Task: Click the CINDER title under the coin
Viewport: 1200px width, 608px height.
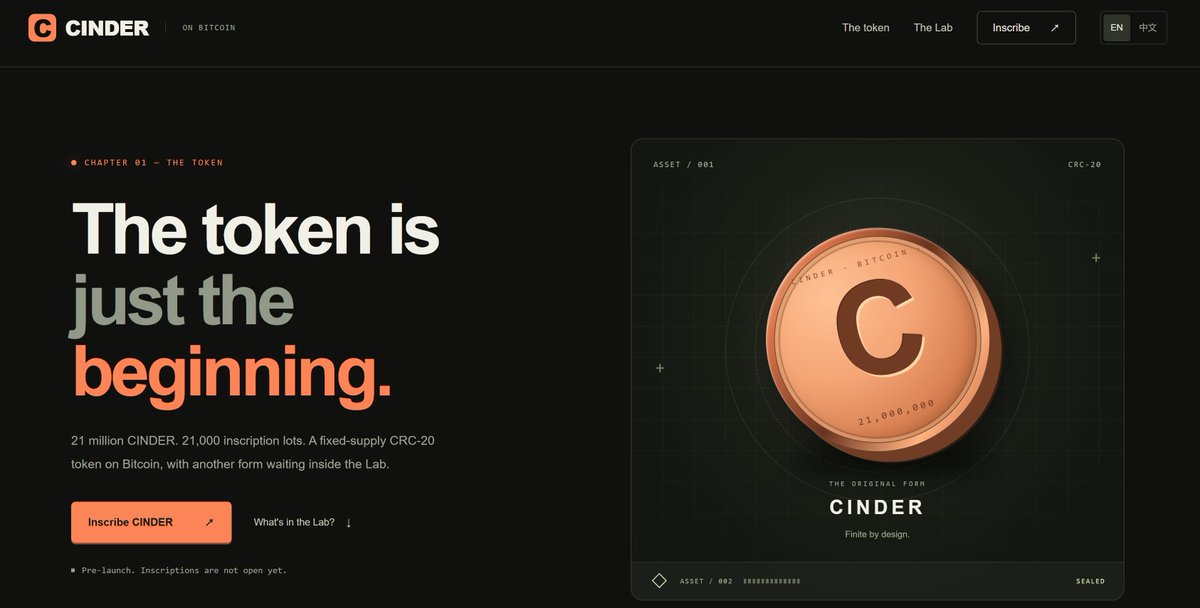Action: [877, 507]
